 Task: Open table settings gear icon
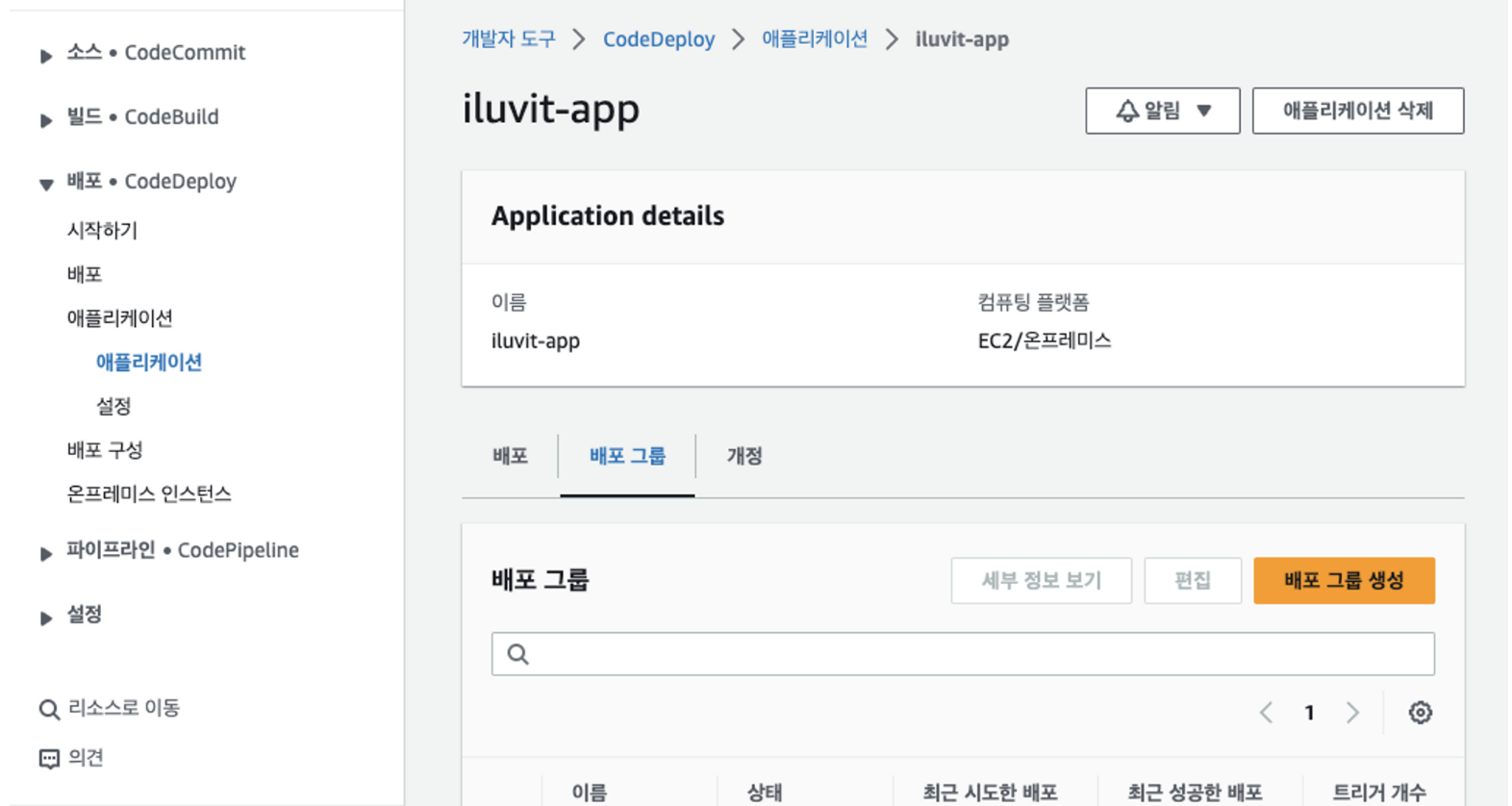pyautogui.click(x=1421, y=713)
